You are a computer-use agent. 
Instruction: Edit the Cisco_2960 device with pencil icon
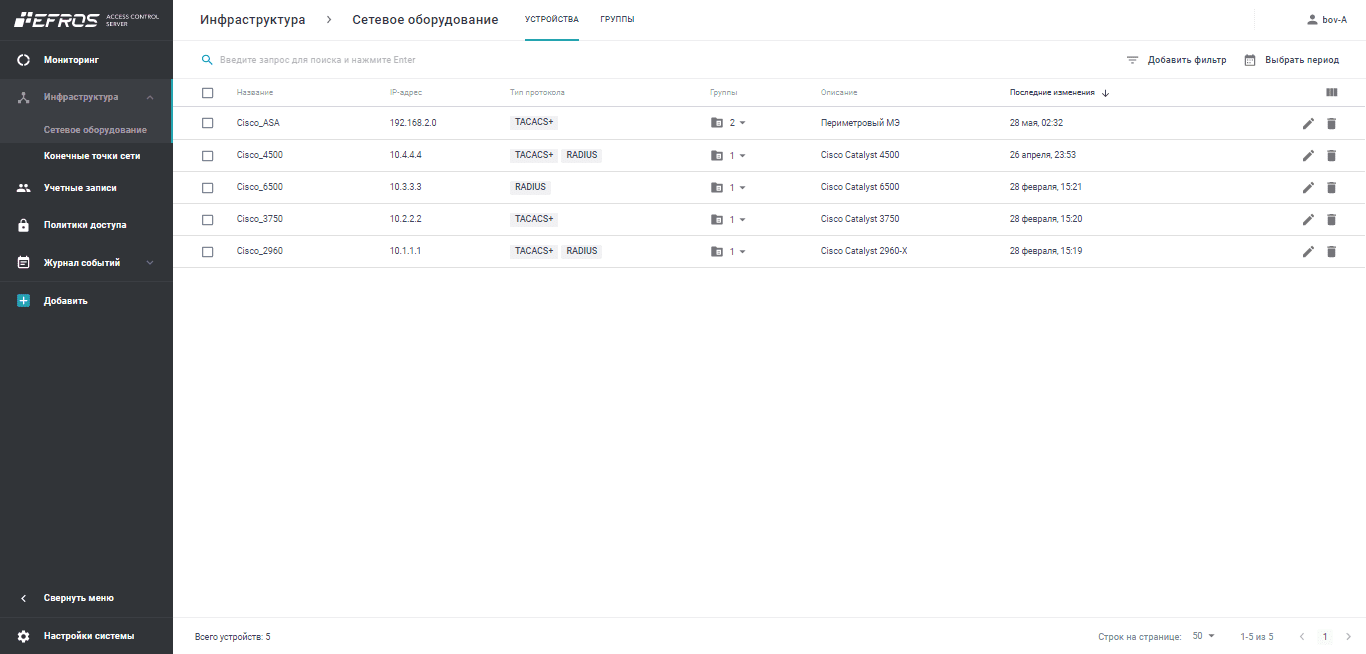[x=1308, y=251]
